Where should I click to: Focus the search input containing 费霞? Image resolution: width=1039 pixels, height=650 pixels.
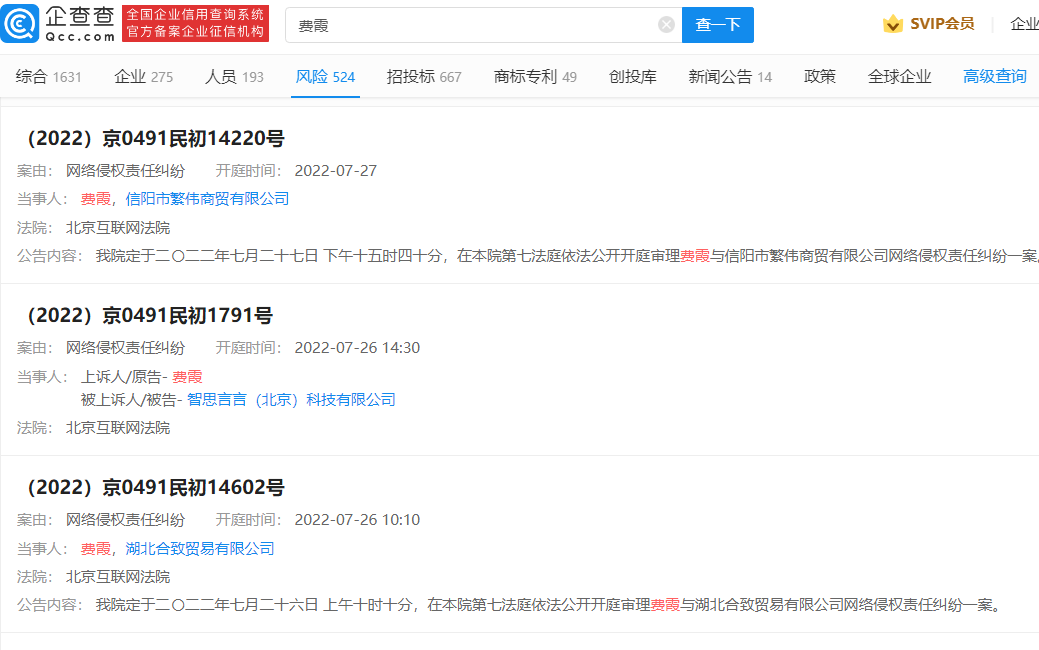484,25
